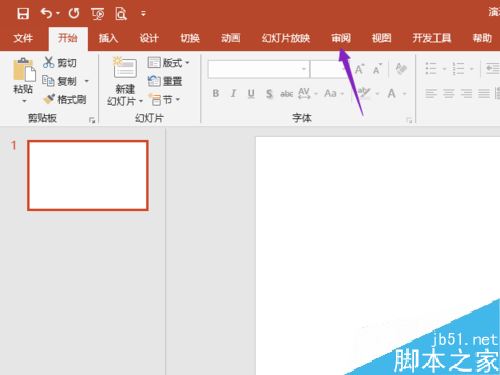Open the 幻灯片放映 tab
Viewport: 500px width, 375px height.
click(286, 38)
